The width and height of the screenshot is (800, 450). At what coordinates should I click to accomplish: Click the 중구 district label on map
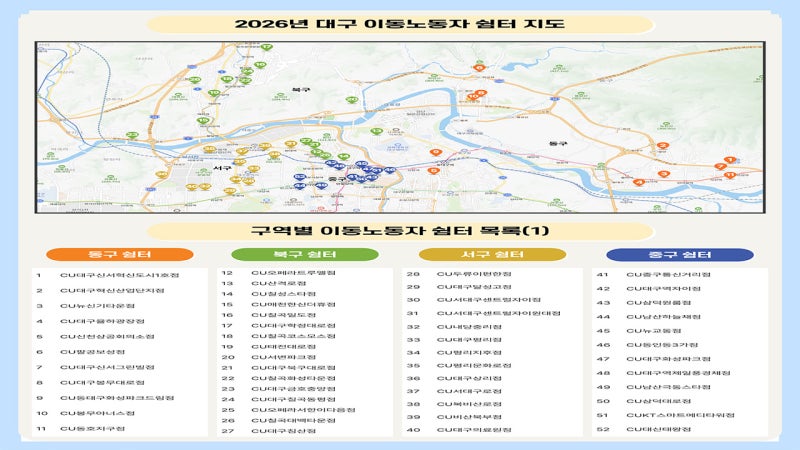(x=337, y=179)
